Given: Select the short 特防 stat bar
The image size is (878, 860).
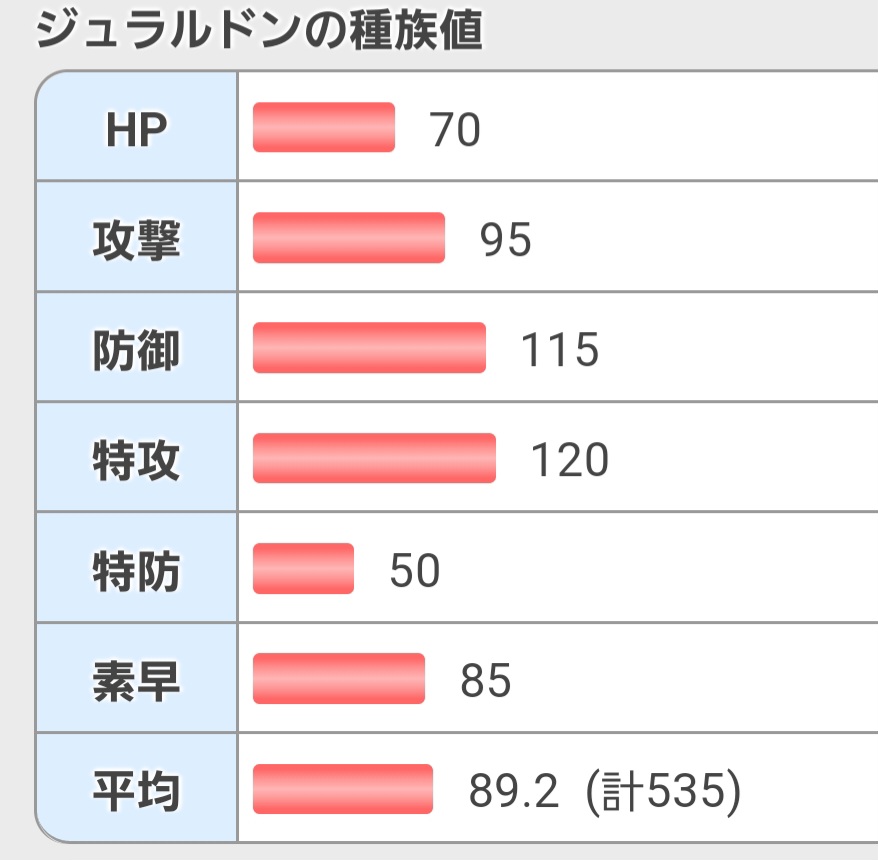Looking at the screenshot, I should (x=304, y=568).
